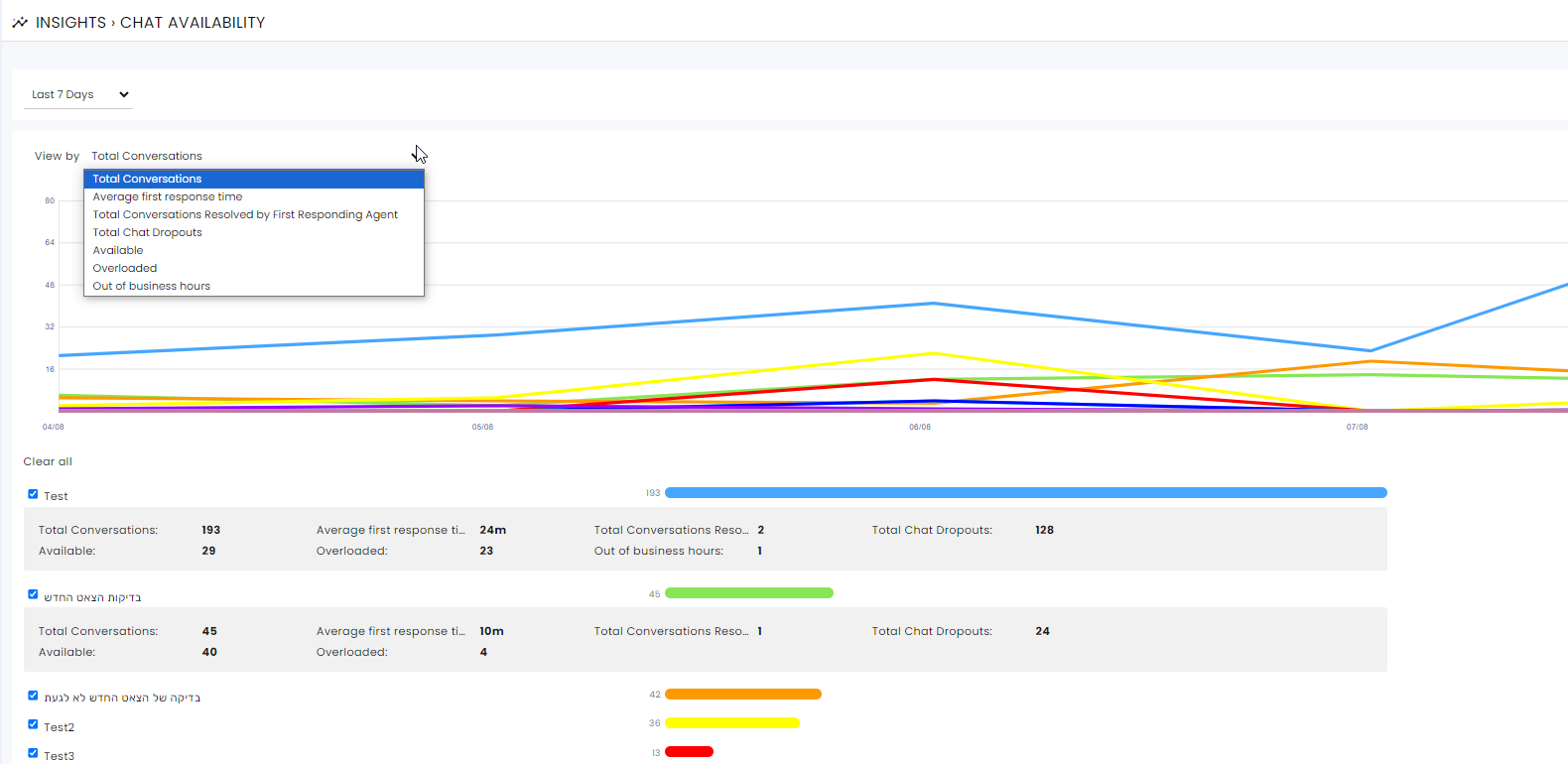The image size is (1568, 764).
Task: Click the 07/08 date label on chart axis
Action: tap(1357, 427)
